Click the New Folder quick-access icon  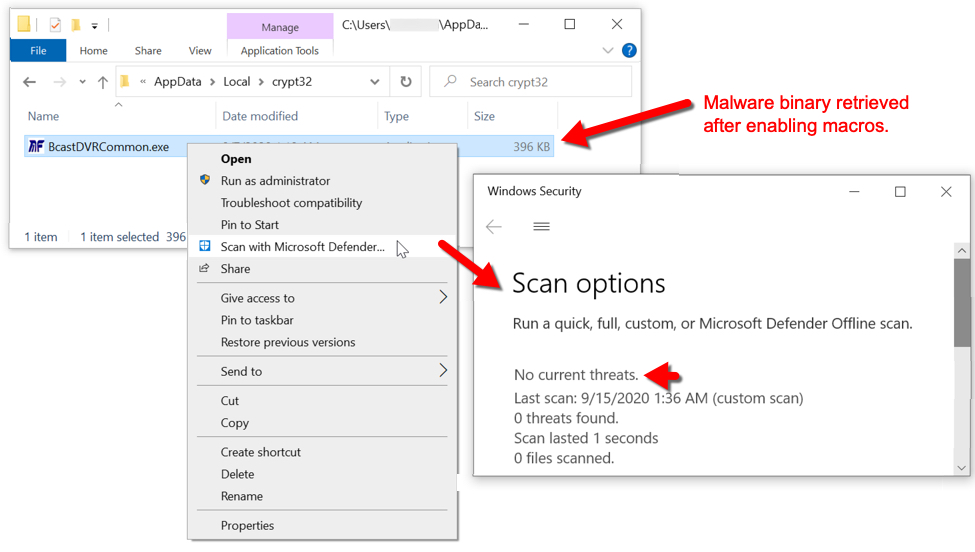point(76,25)
